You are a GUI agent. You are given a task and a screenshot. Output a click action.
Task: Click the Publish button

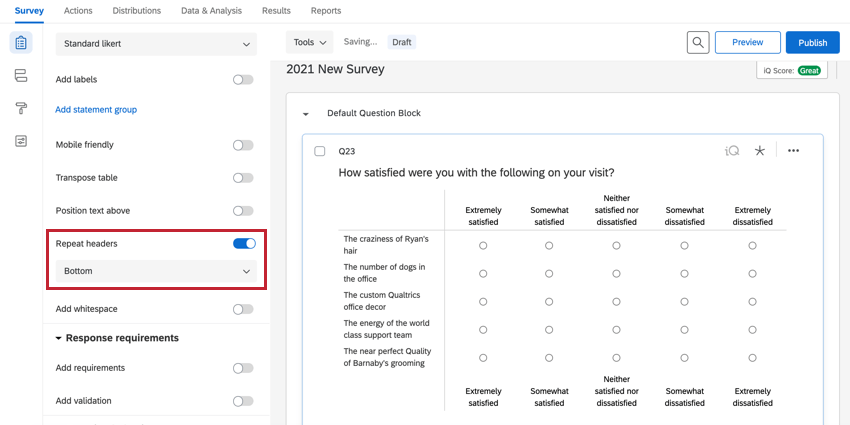click(812, 42)
